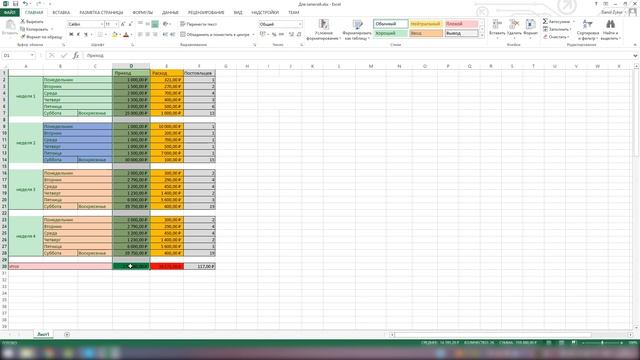Switch to the ДАННЫЕ tab

click(170, 12)
